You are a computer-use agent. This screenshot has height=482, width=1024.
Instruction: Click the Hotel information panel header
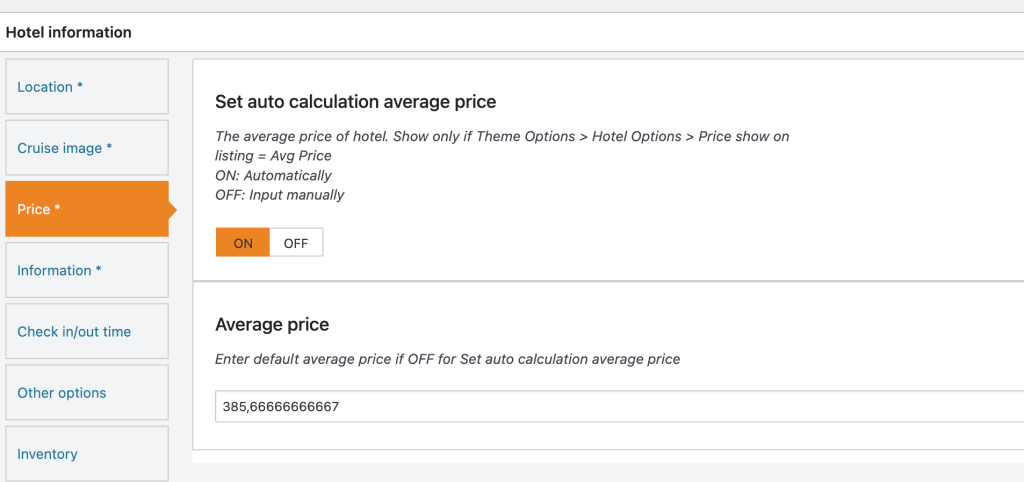point(69,32)
